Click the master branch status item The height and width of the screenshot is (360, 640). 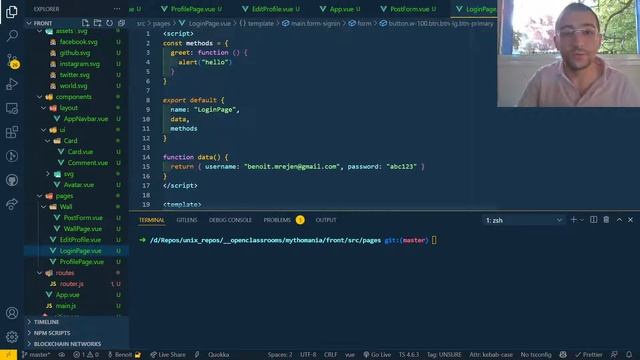point(36,355)
